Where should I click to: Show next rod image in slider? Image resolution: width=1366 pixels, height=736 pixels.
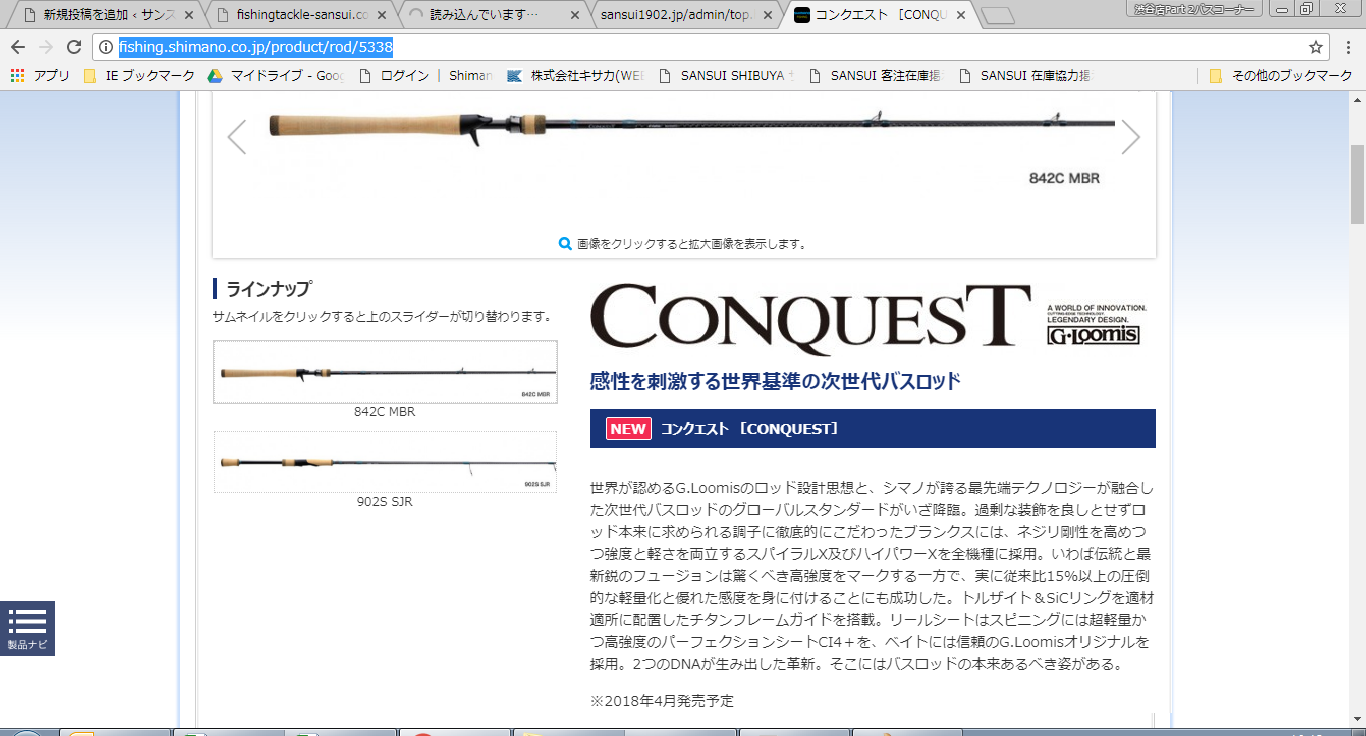pyautogui.click(x=1131, y=137)
